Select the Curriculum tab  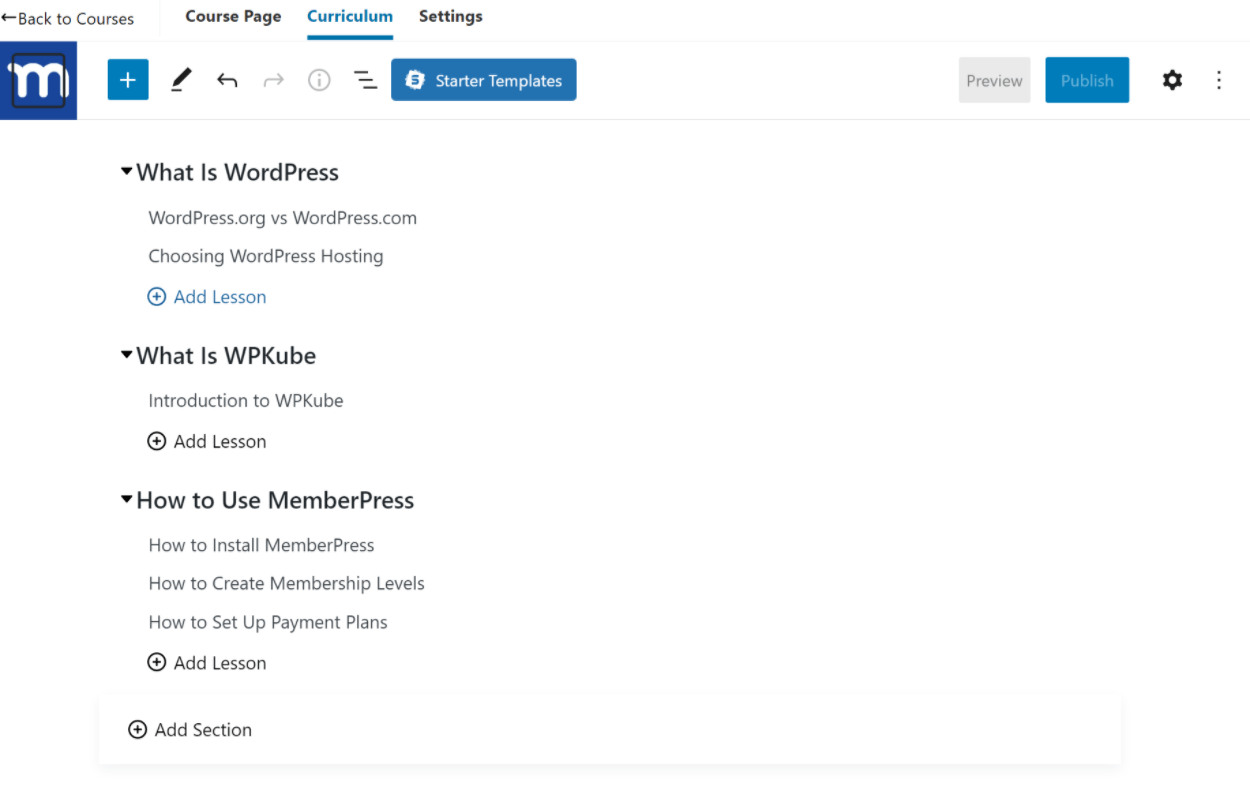tap(350, 16)
